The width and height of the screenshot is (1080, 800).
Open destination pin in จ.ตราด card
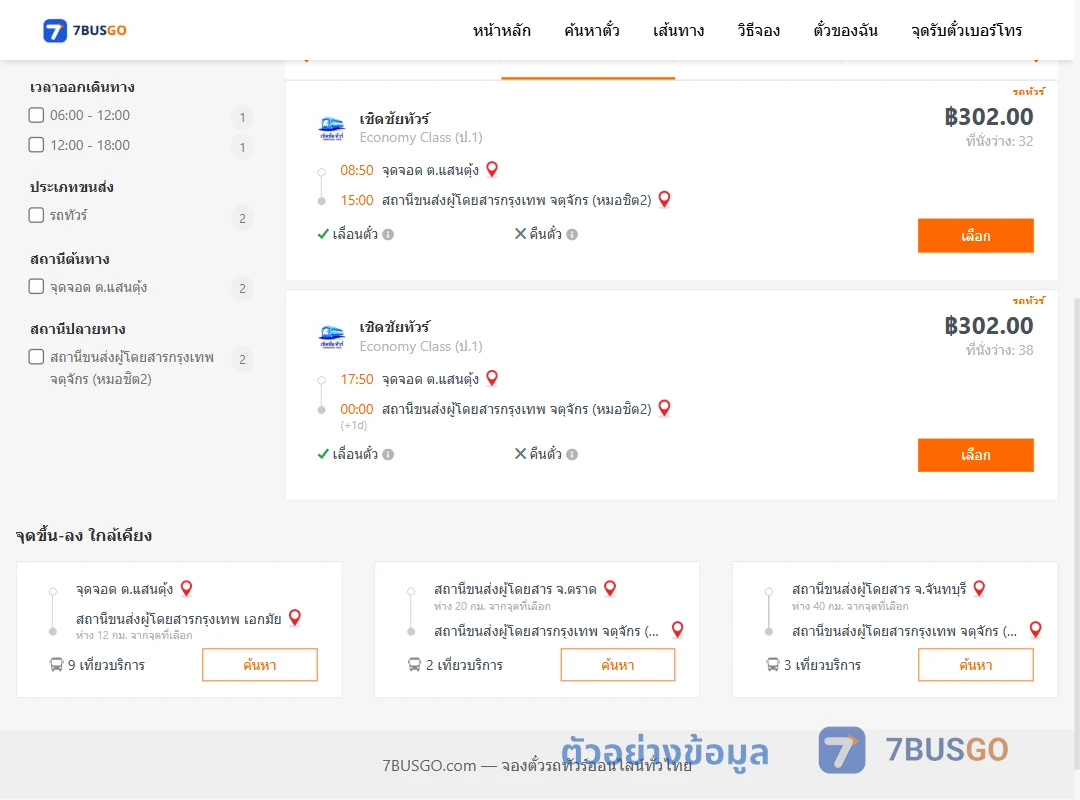click(677, 629)
